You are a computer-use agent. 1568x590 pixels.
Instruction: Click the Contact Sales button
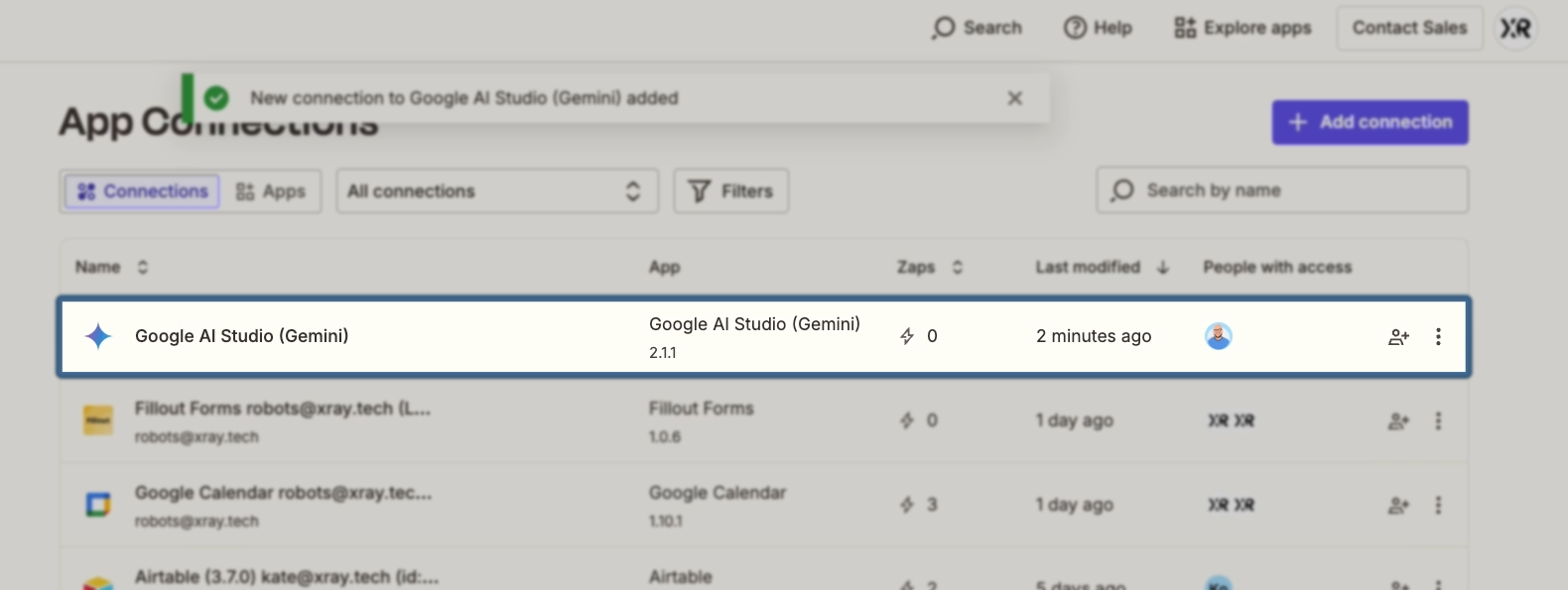pyautogui.click(x=1409, y=28)
